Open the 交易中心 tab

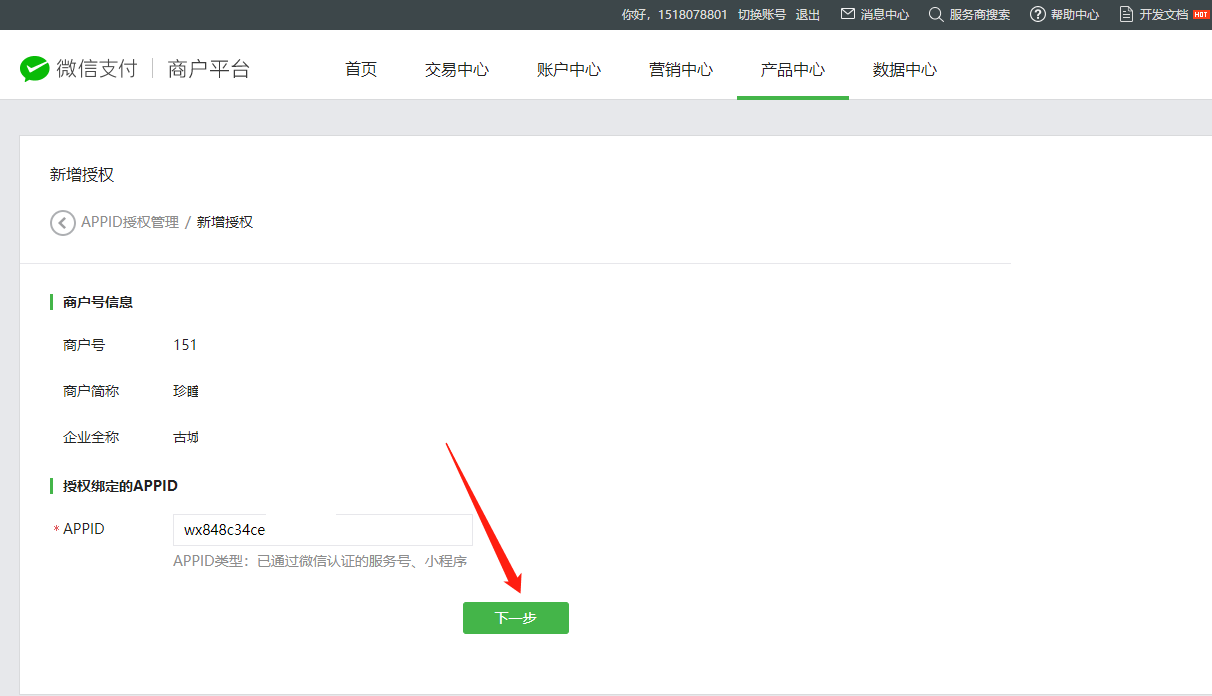pyautogui.click(x=457, y=69)
